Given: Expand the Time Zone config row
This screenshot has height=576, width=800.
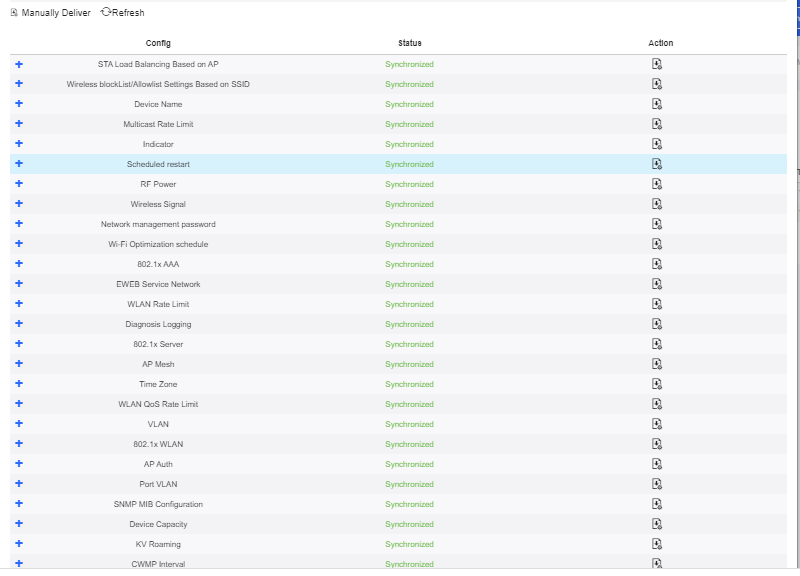Looking at the screenshot, I should click(x=19, y=384).
